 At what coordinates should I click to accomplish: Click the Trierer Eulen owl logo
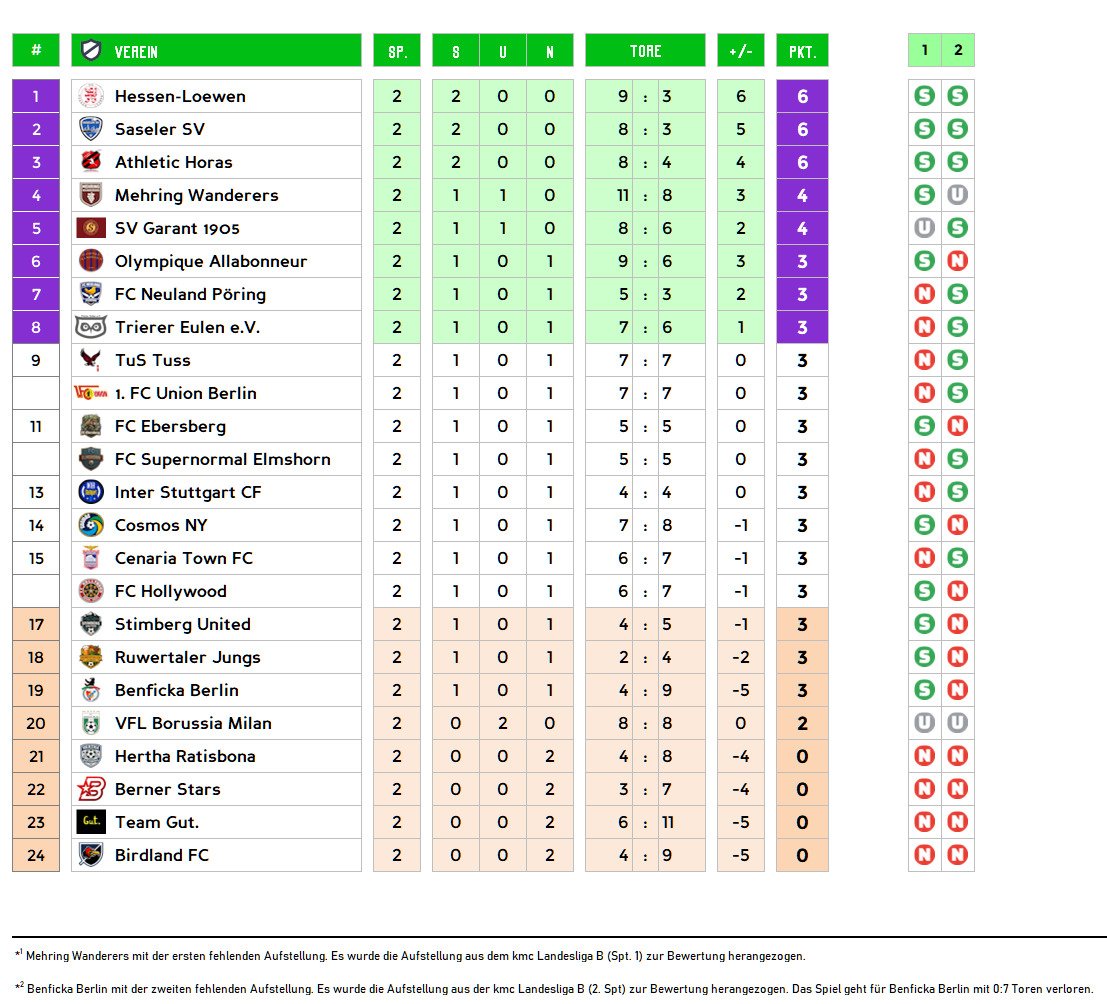pos(91,327)
